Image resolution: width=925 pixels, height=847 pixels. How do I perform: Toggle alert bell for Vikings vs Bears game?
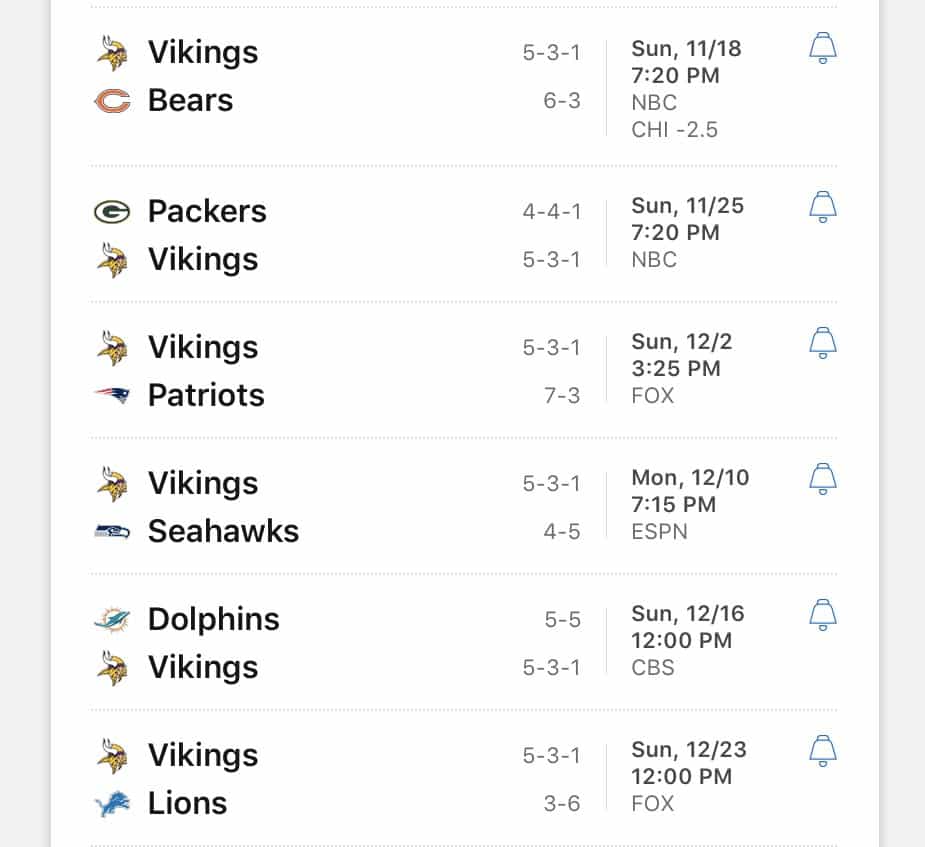(822, 48)
